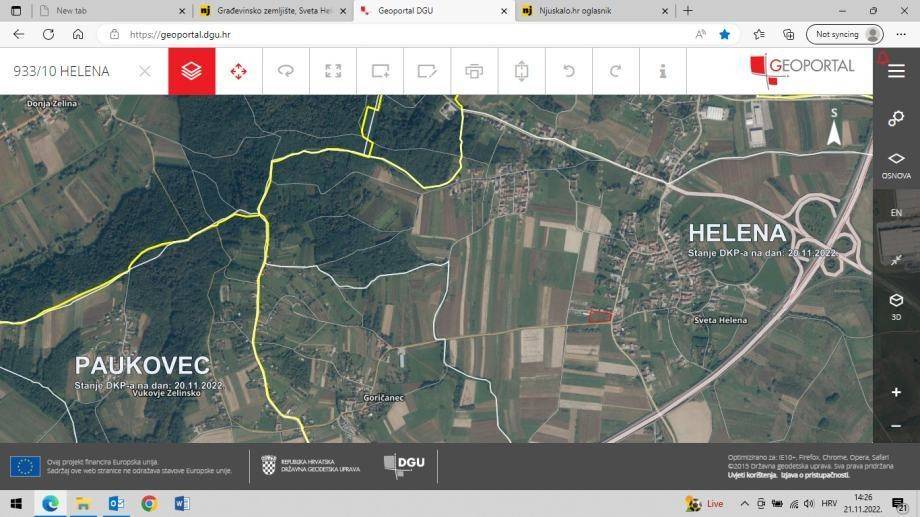Zoom in with the plus button
This screenshot has height=517, width=920.
pyautogui.click(x=896, y=392)
